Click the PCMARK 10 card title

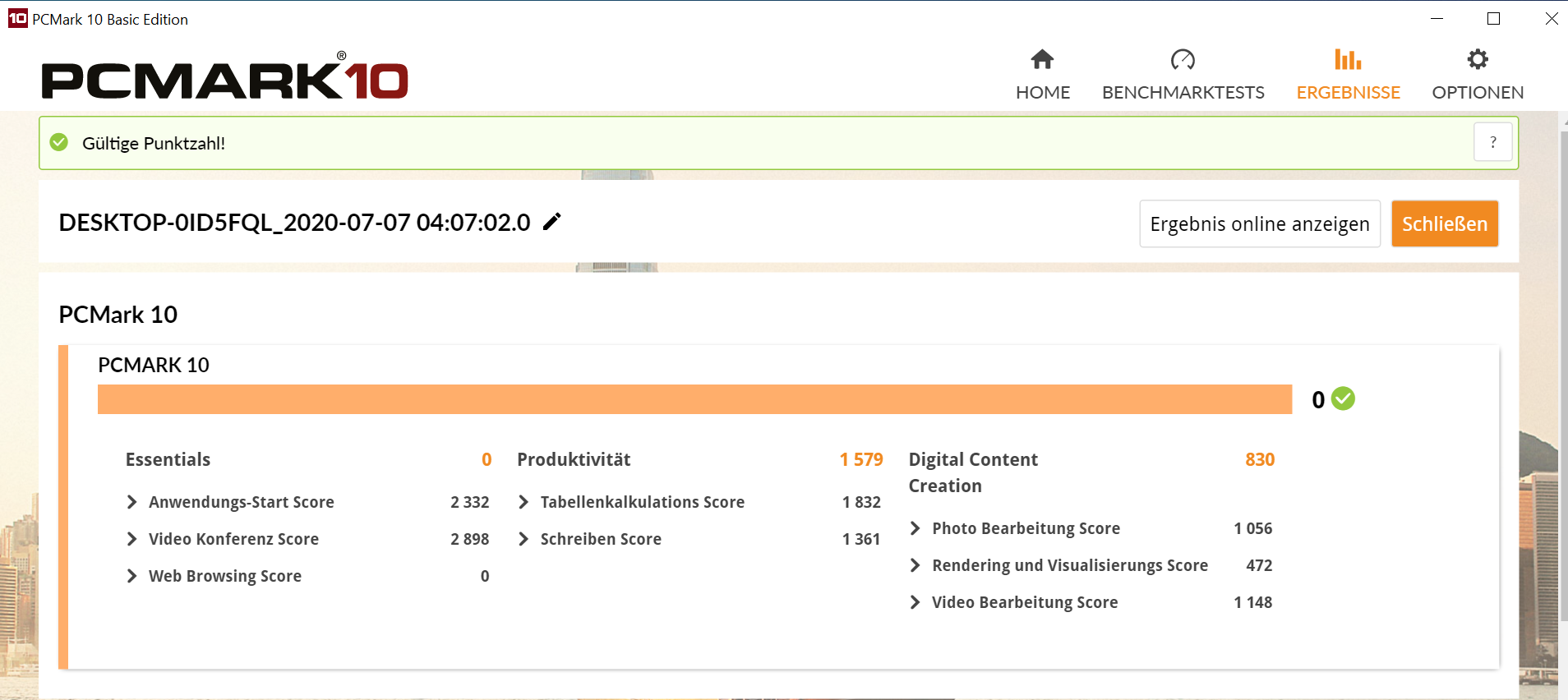click(x=154, y=365)
